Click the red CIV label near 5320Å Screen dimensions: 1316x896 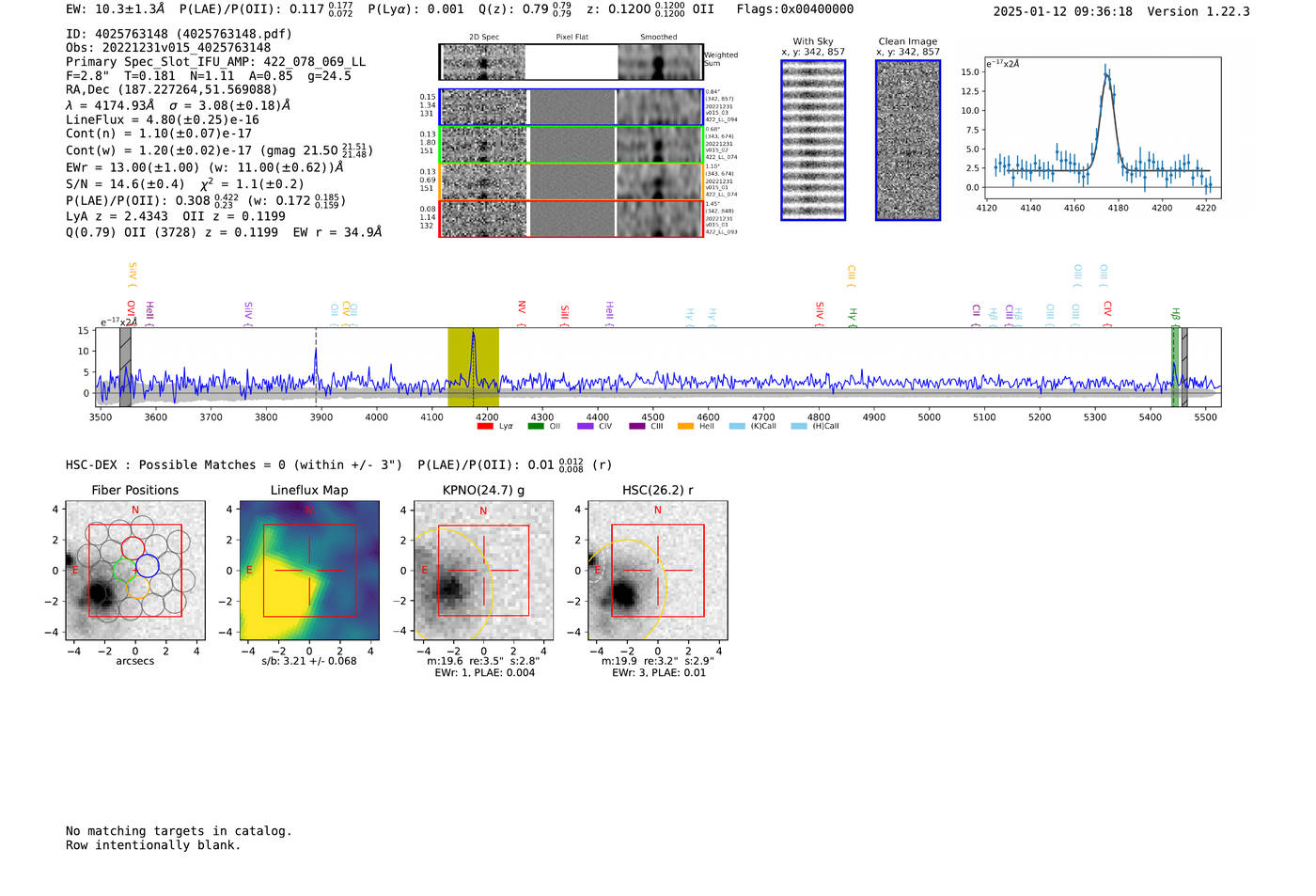coord(1107,314)
